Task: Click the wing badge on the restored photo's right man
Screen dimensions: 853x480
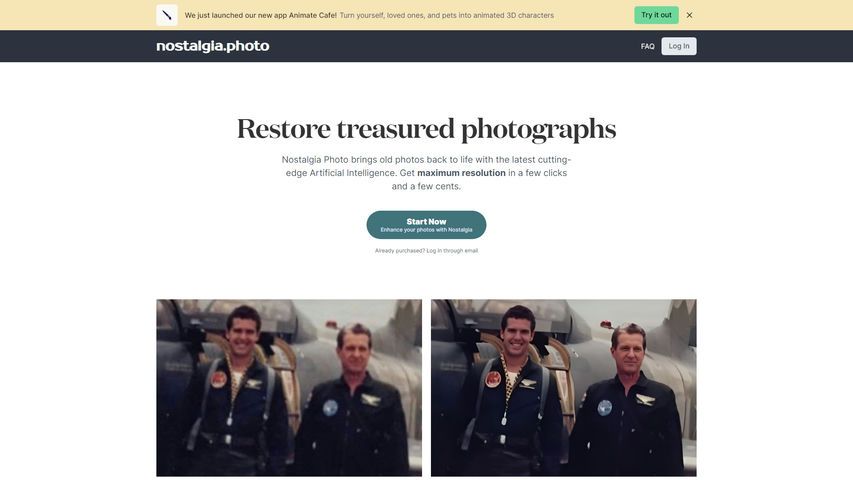Action: (645, 400)
